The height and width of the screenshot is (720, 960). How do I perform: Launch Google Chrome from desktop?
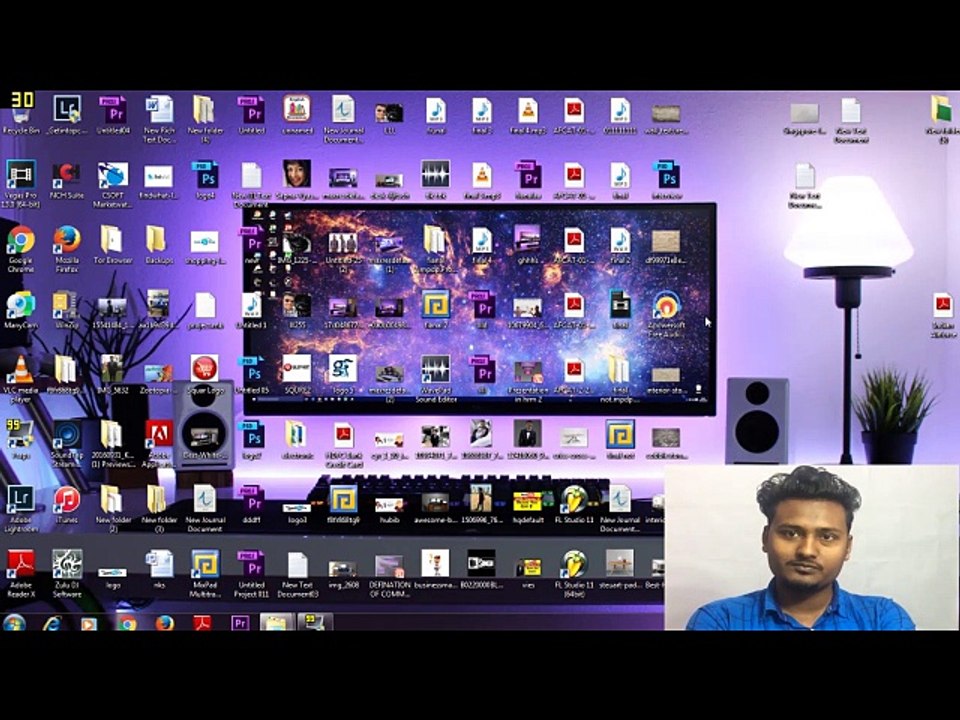pyautogui.click(x=21, y=247)
